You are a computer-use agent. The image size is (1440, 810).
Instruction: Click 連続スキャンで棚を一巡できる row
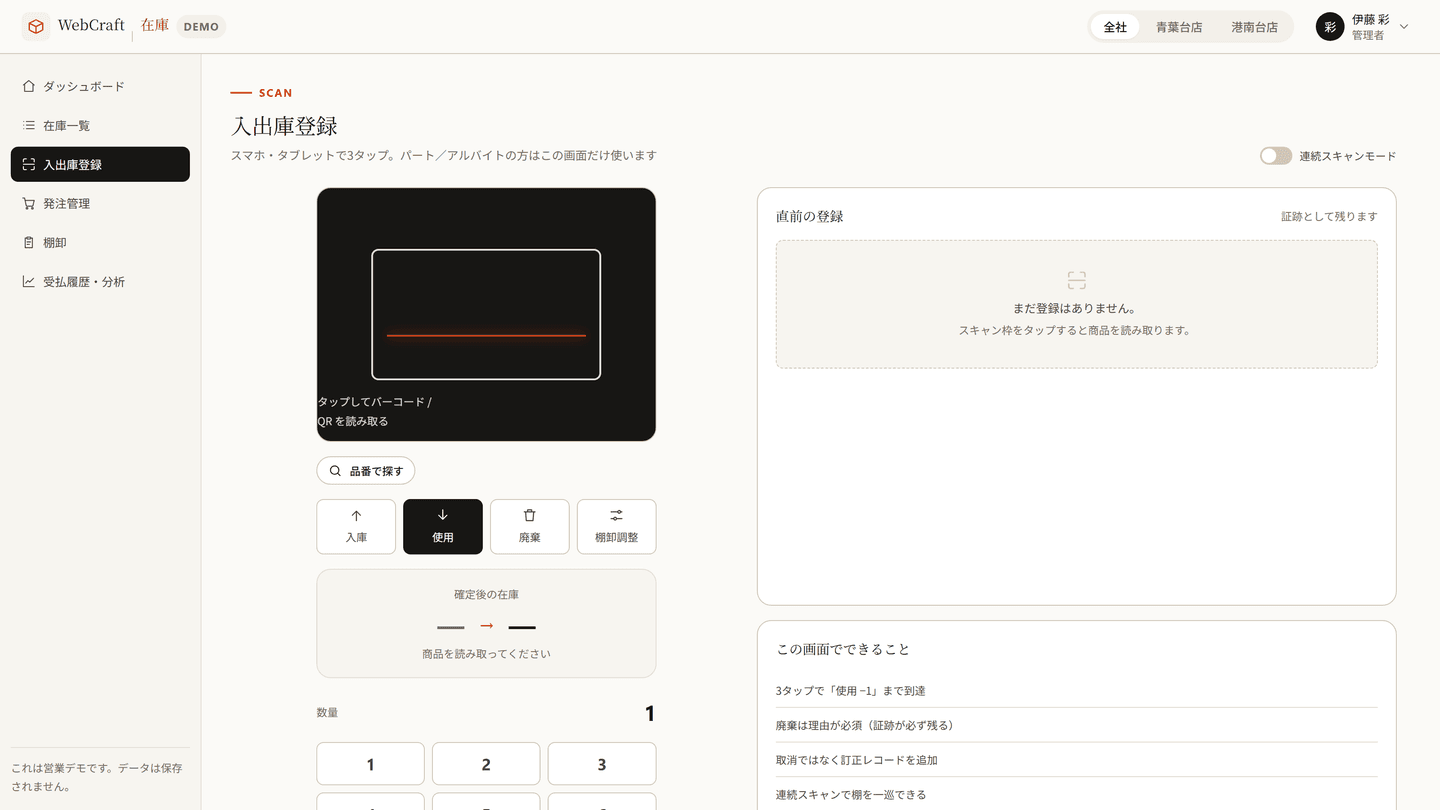1076,794
